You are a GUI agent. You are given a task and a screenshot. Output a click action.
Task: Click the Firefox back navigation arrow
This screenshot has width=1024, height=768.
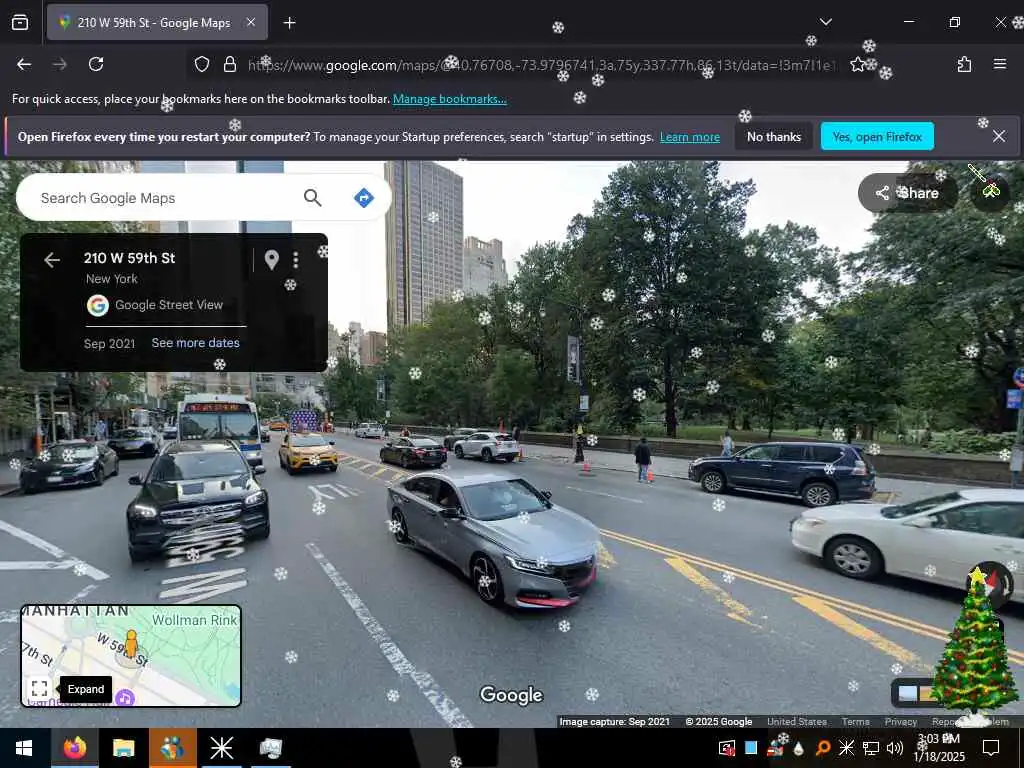coord(24,64)
